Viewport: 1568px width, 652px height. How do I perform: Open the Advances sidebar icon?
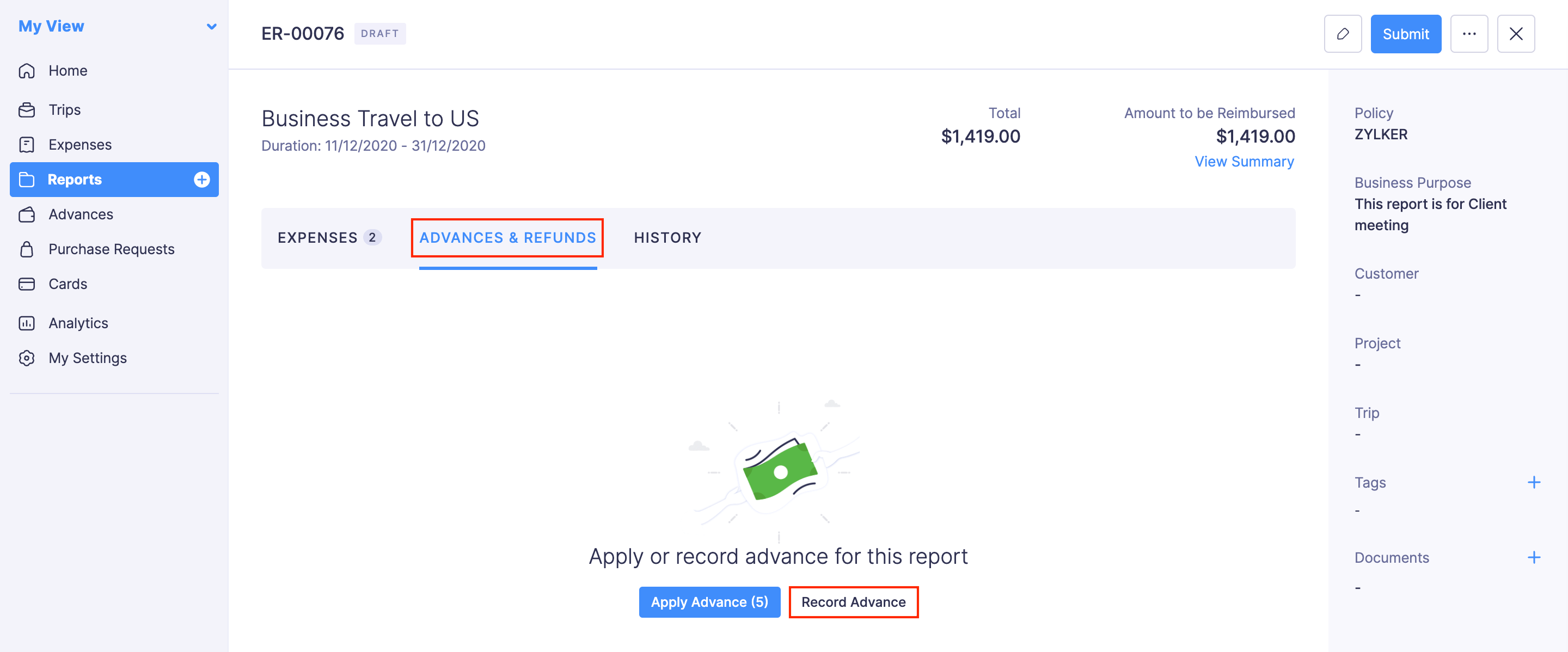click(x=27, y=214)
